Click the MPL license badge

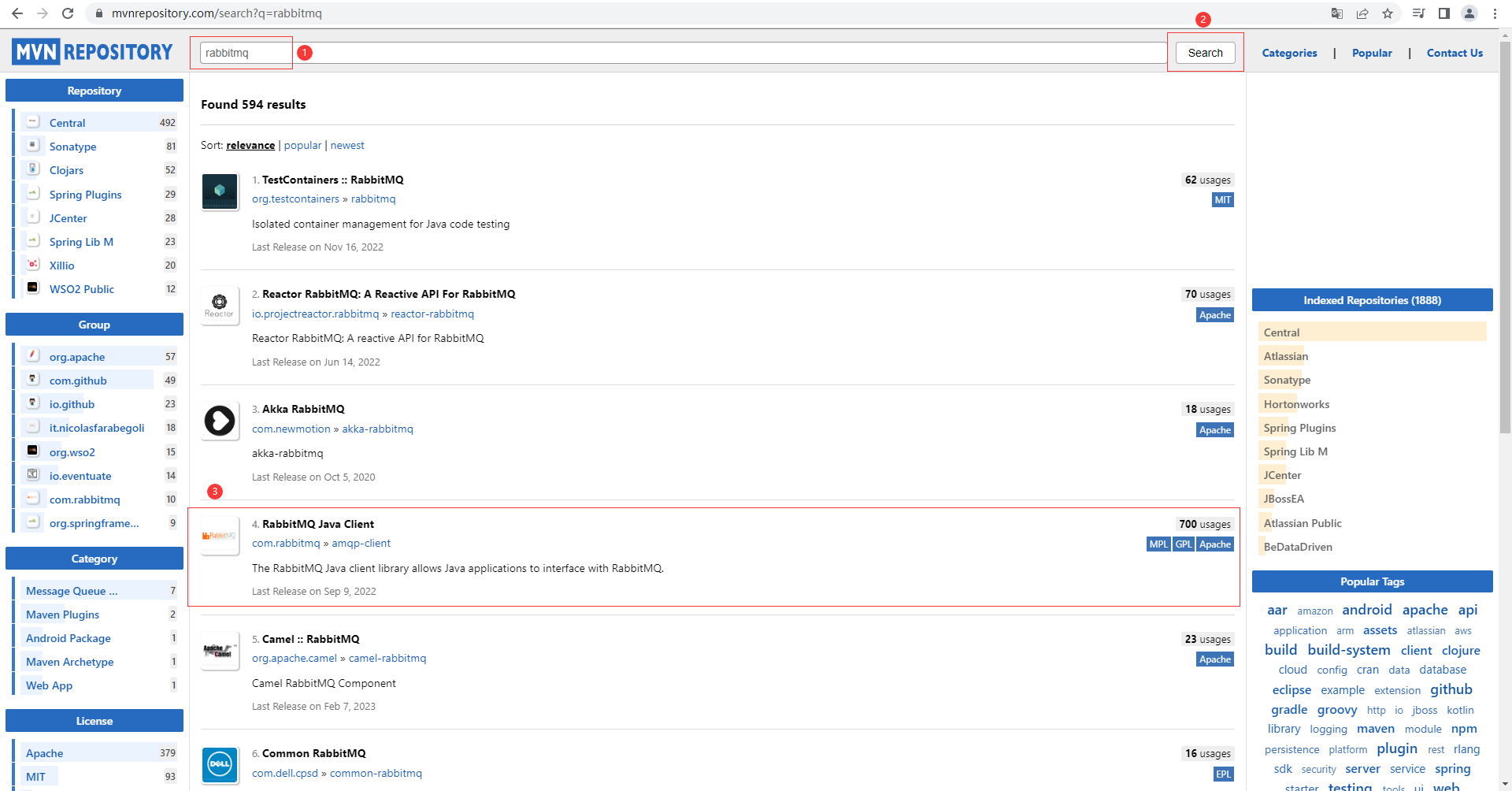[1158, 544]
